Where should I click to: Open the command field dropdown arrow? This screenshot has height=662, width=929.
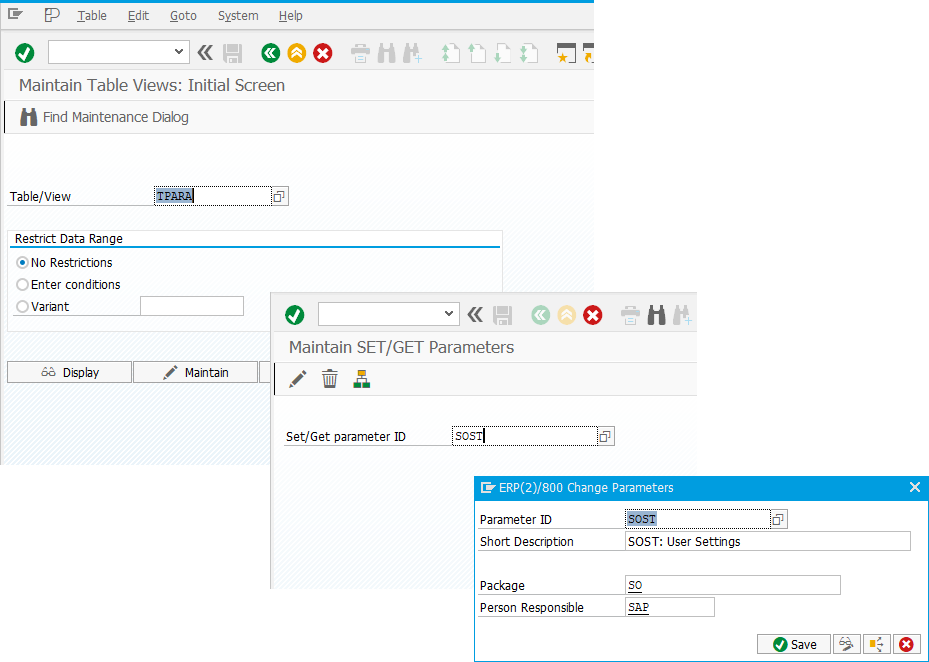[176, 52]
